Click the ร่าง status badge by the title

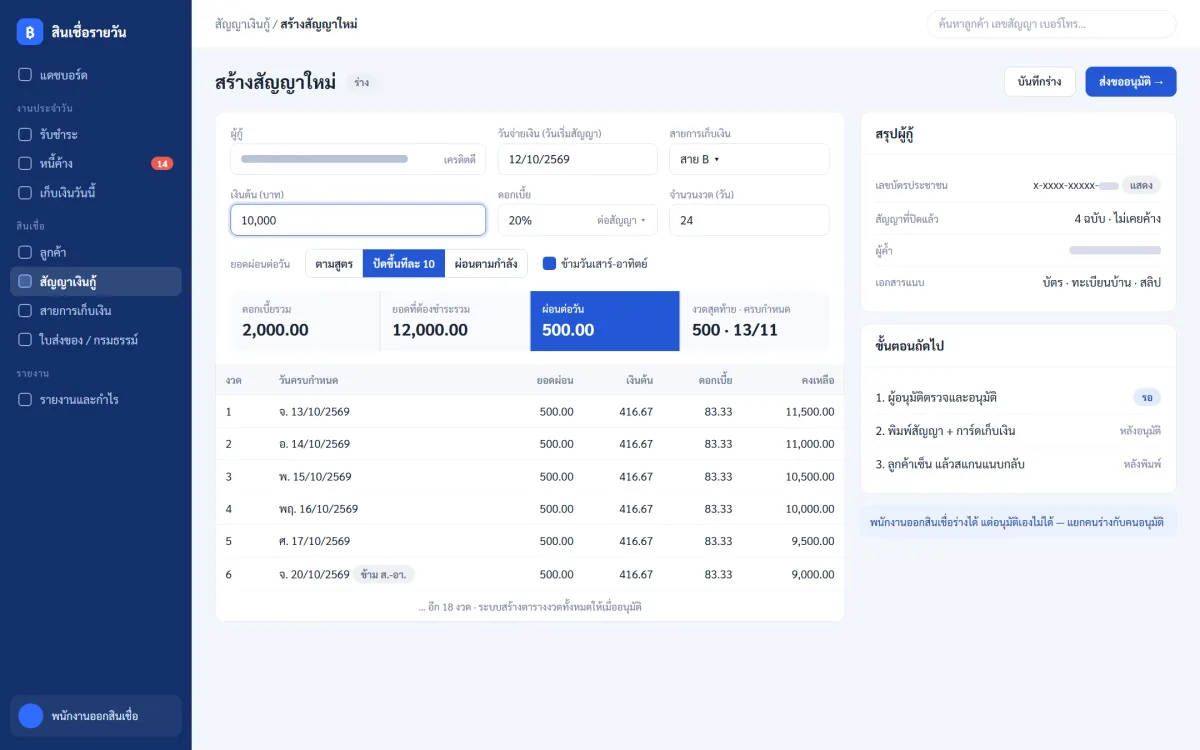[362, 83]
